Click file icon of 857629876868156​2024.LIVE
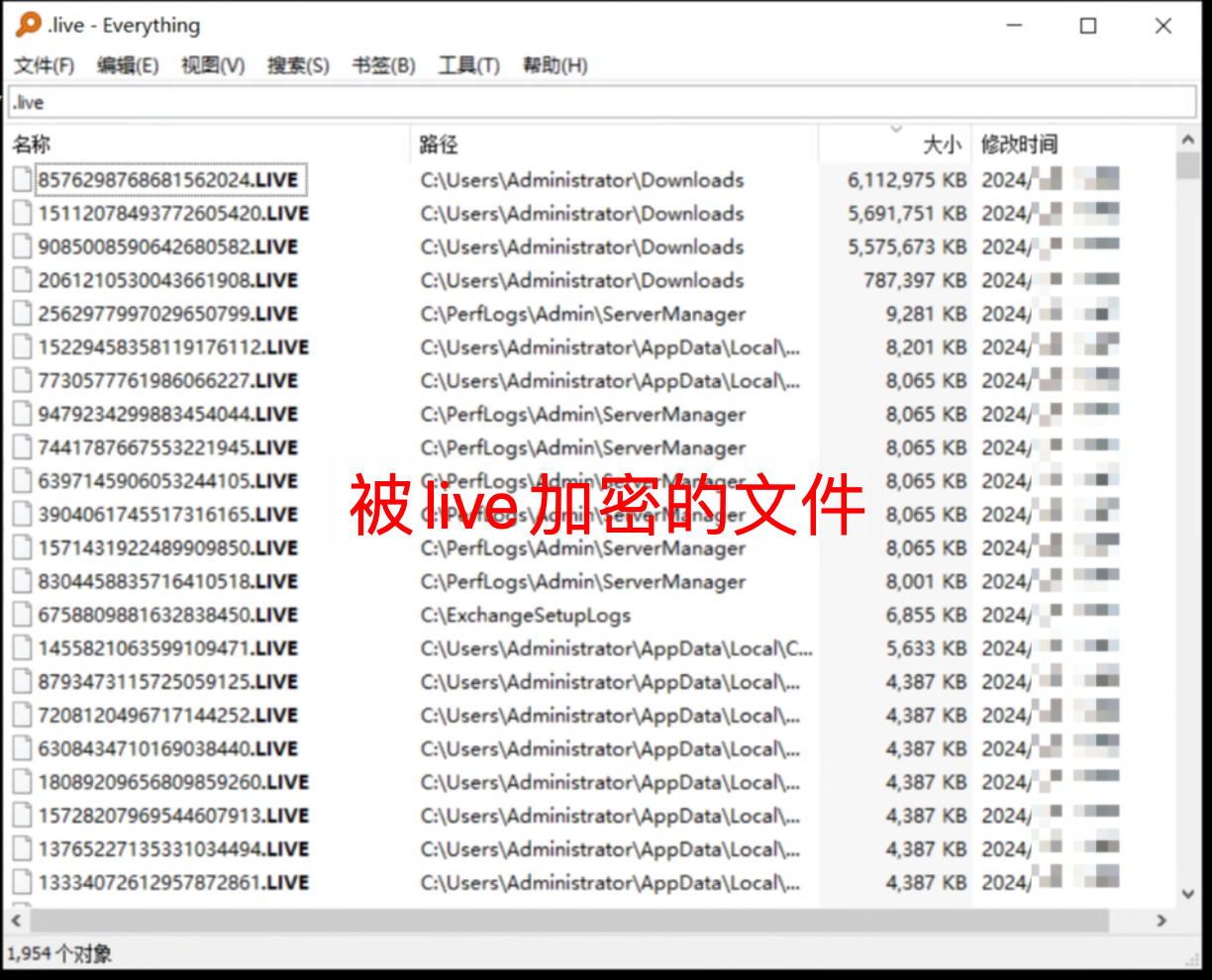This screenshot has width=1212, height=980. [22, 180]
